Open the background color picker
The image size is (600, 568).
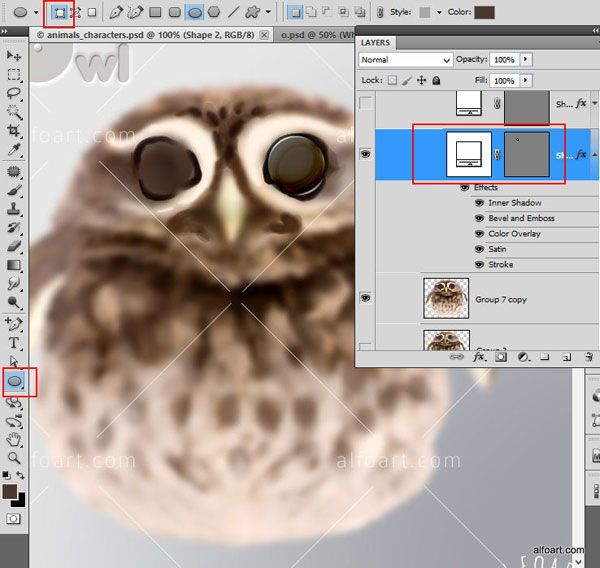20,501
